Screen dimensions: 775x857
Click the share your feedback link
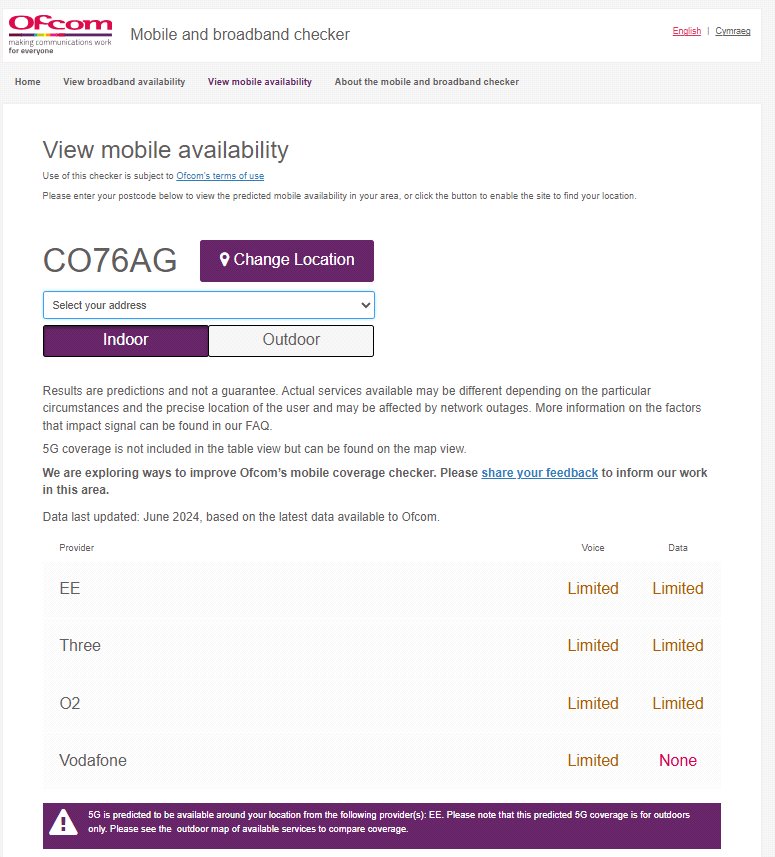[x=539, y=473]
